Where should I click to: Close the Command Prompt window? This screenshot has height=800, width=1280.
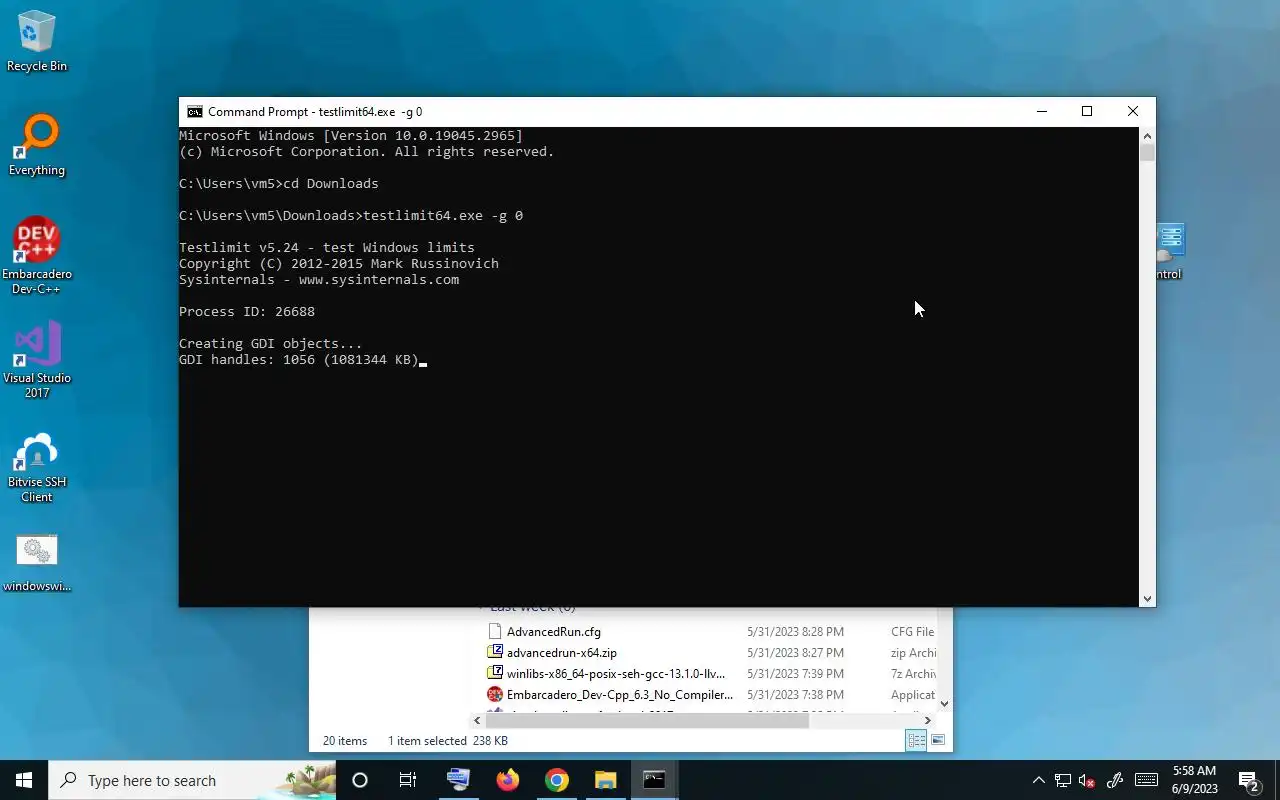1133,112
